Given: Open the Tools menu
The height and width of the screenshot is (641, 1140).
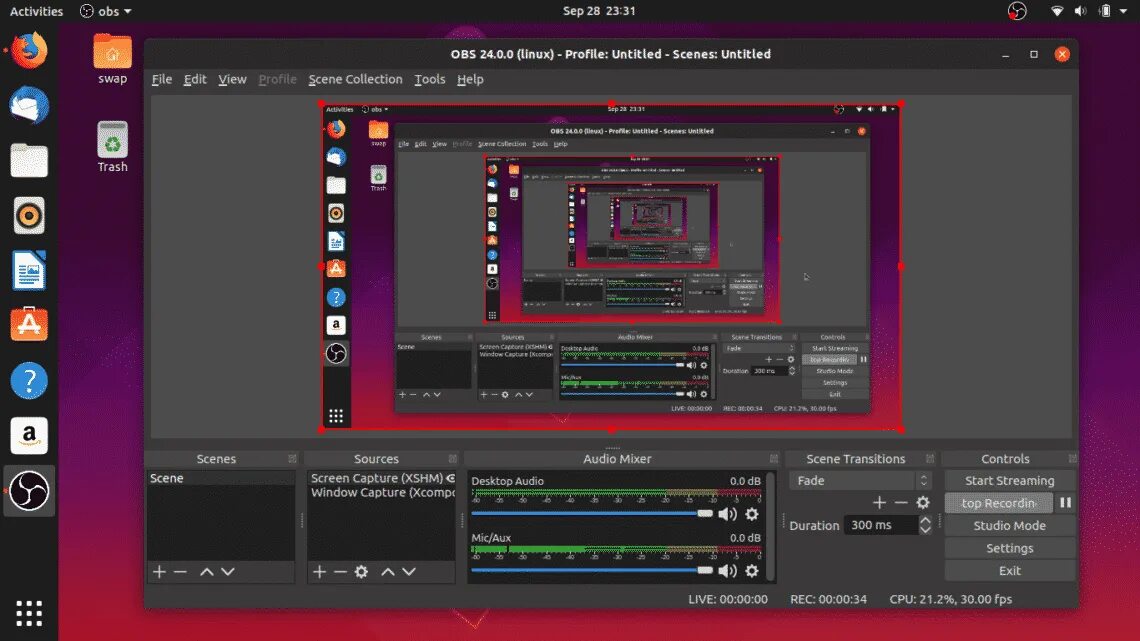Looking at the screenshot, I should tap(430, 79).
